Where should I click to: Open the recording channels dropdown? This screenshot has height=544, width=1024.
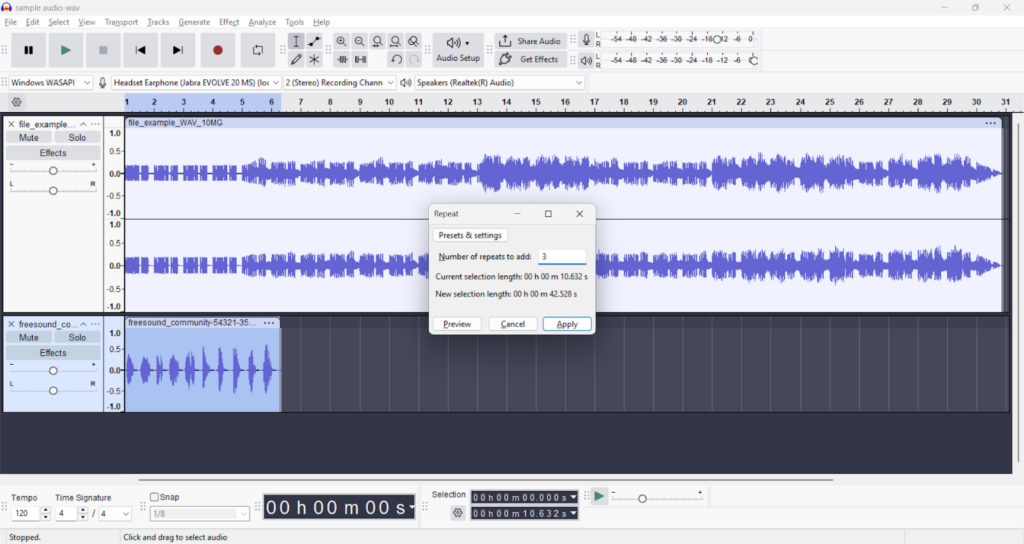340,82
